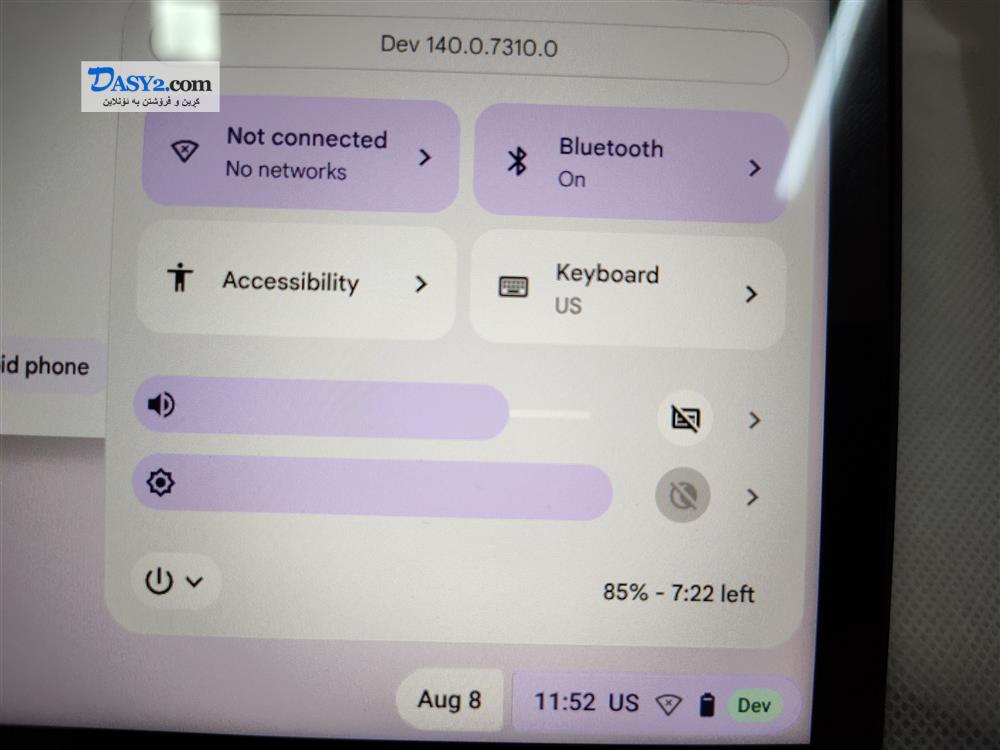Viewport: 1000px width, 750px height.
Task: Click the Wi-Fi status icon in shelf tray
Action: (668, 704)
